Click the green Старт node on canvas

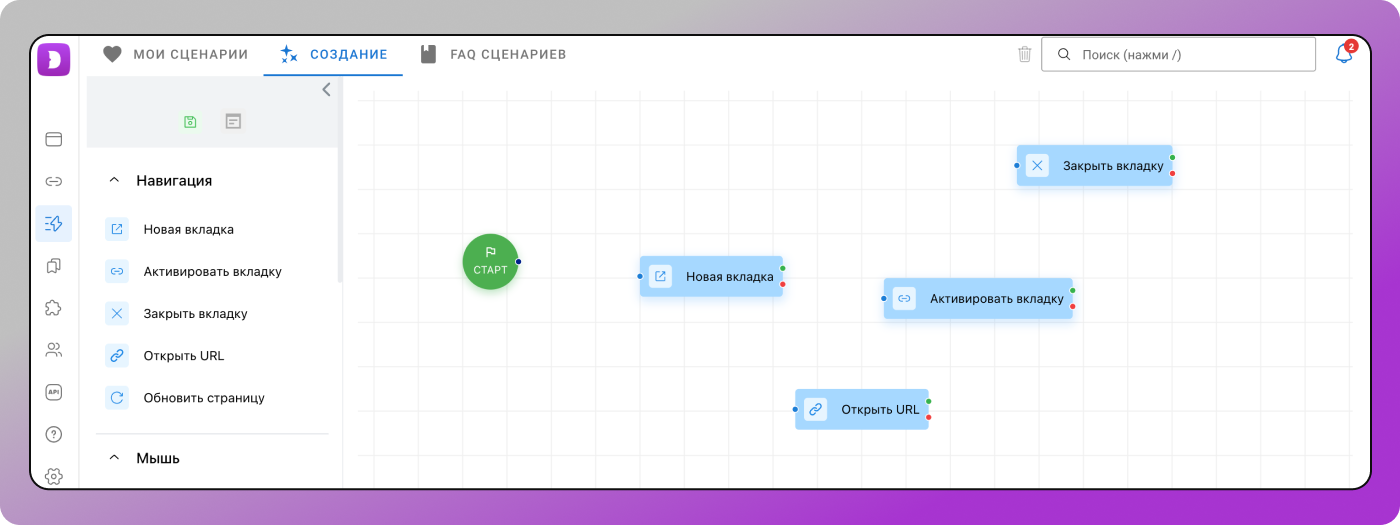click(x=490, y=262)
